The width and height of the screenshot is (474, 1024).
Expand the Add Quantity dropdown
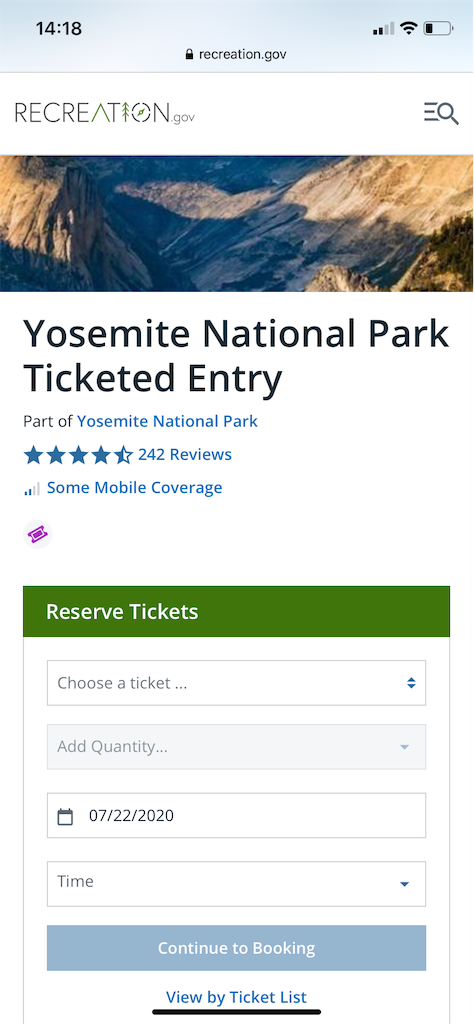coord(236,746)
